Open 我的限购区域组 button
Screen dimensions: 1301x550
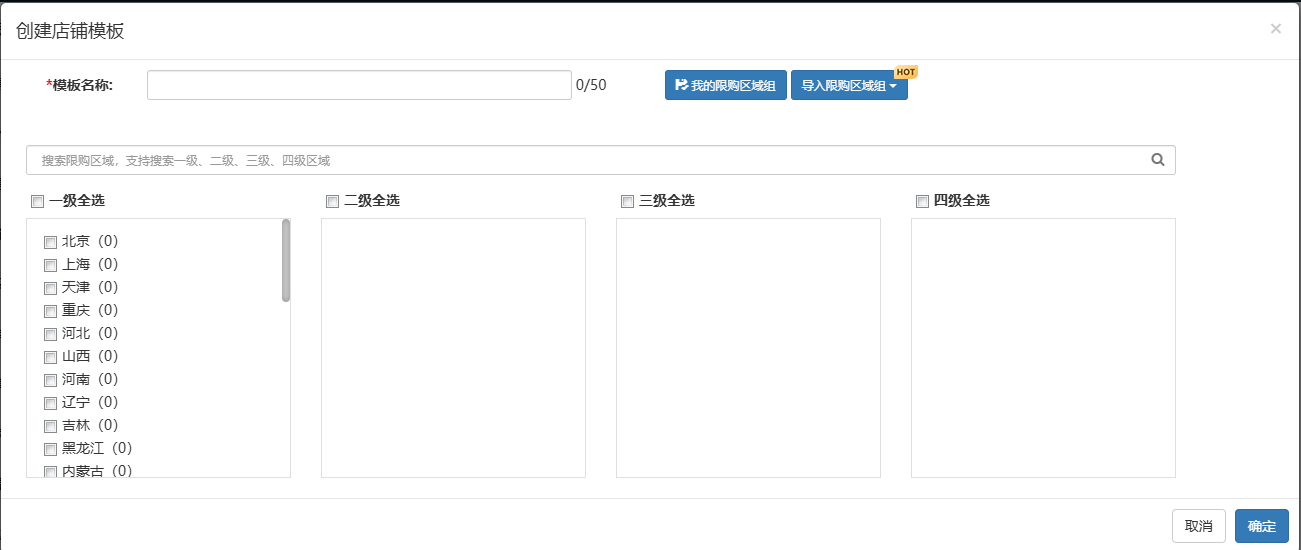pos(725,86)
